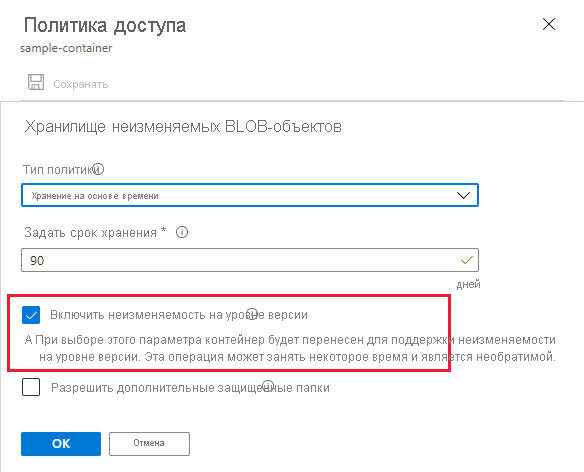Click the Разрешить дополнительные защищенные папки label text

coord(190,388)
